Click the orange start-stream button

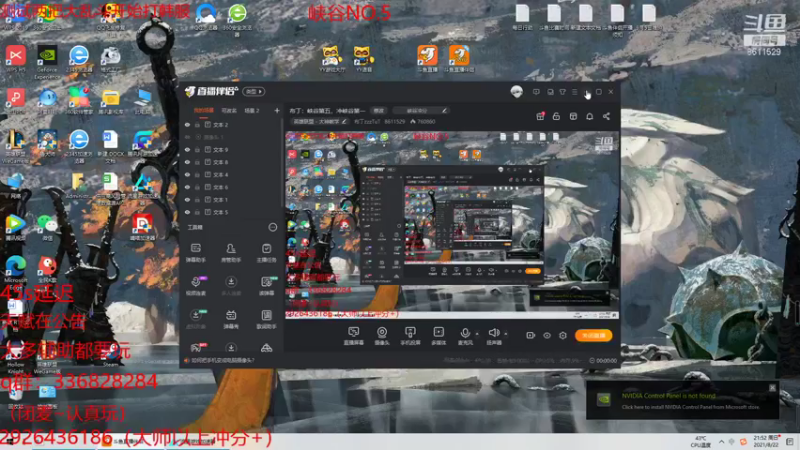click(593, 335)
